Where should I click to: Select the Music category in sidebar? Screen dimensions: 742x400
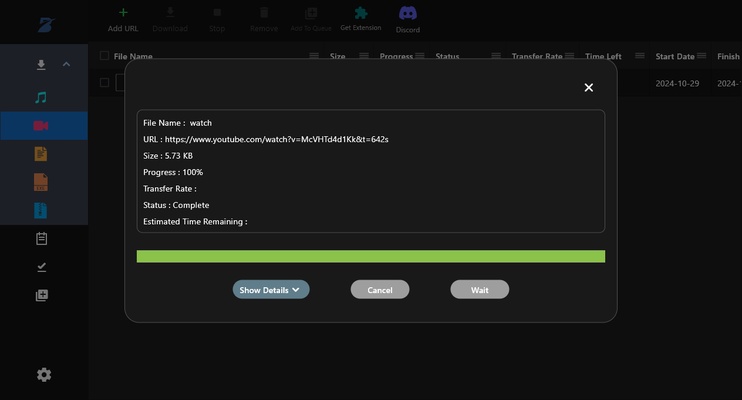(41, 98)
